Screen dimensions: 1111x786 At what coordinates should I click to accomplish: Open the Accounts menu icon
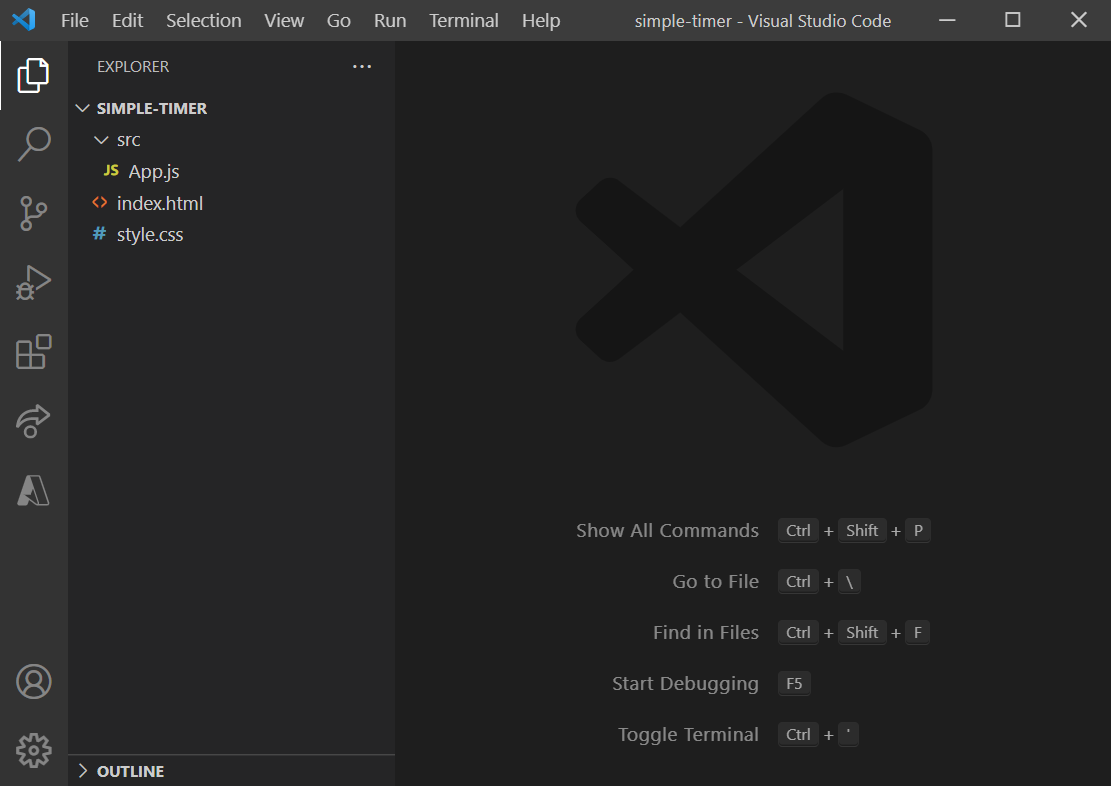(33, 681)
